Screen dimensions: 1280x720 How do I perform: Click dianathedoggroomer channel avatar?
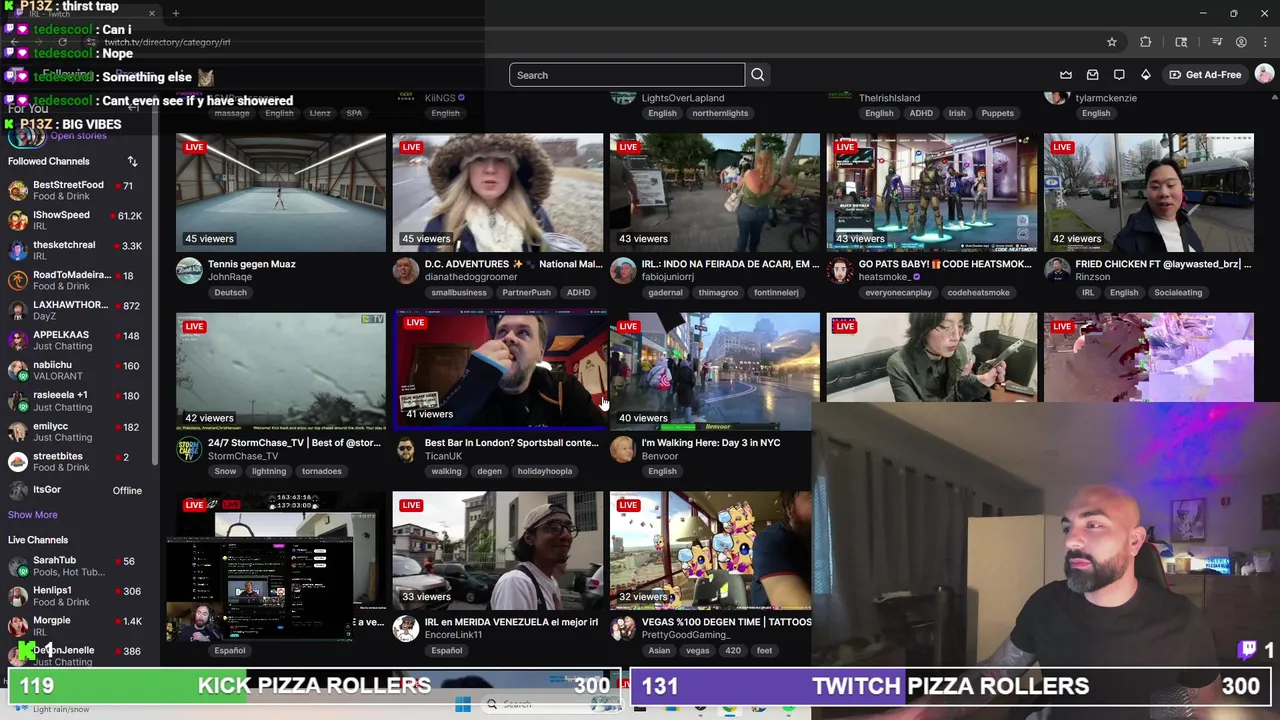[x=405, y=270]
